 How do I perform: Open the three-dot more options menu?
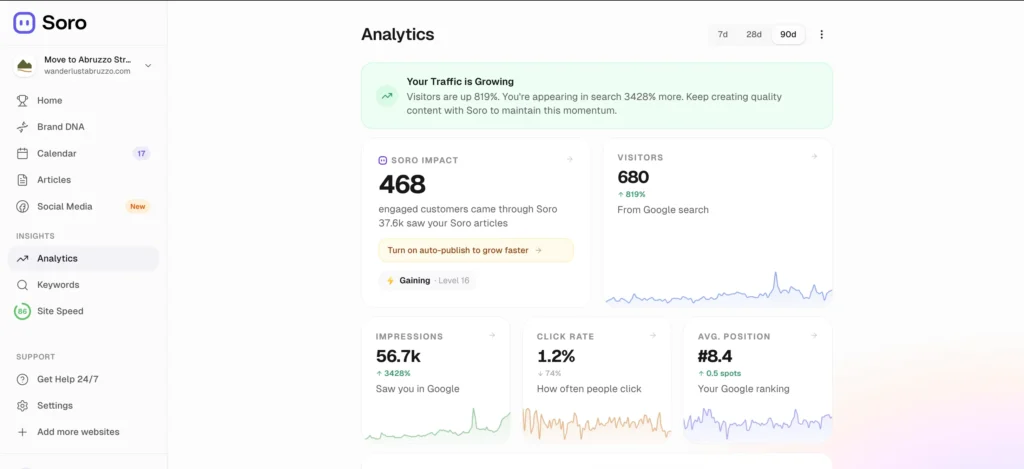click(x=822, y=35)
